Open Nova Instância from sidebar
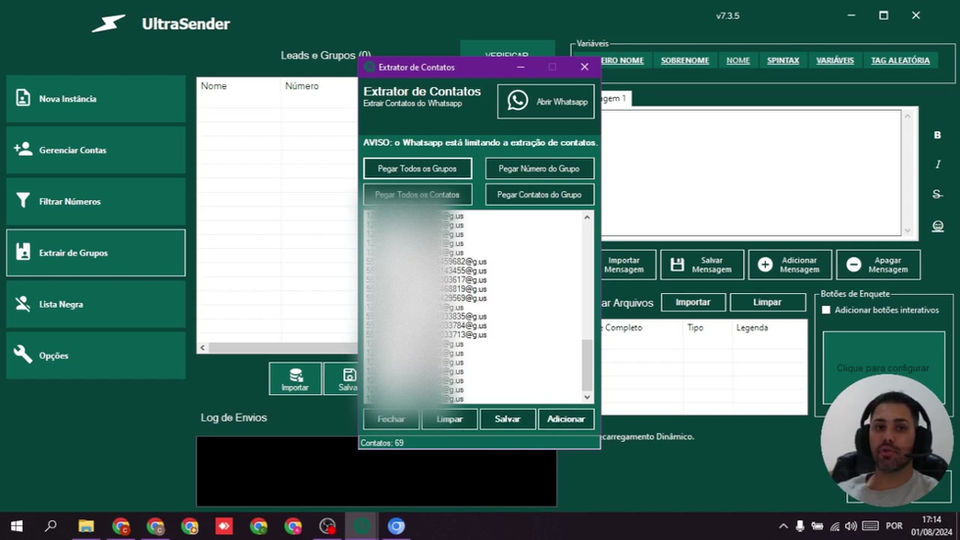The width and height of the screenshot is (960, 540). pyautogui.click(x=96, y=99)
